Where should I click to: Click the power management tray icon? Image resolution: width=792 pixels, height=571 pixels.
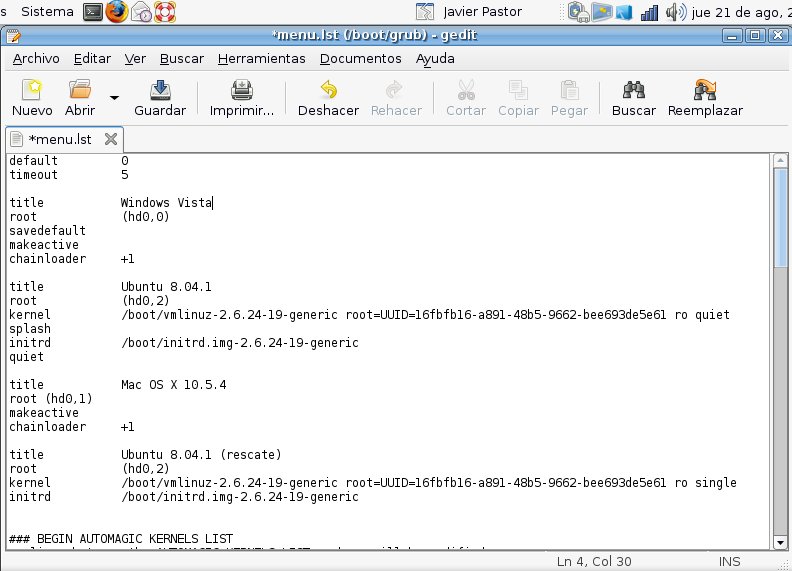578,12
